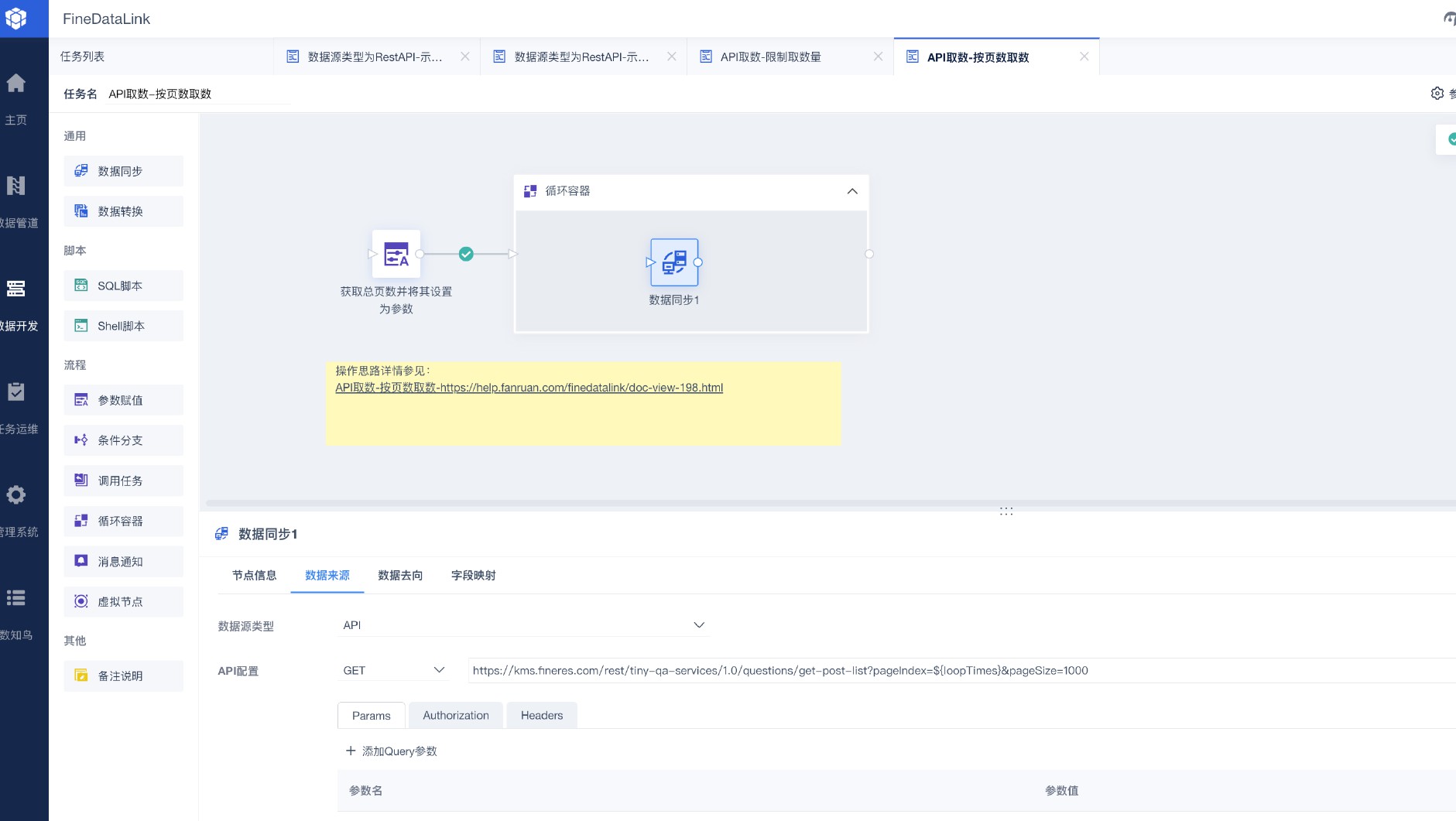1456x821 pixels.
Task: Open the GET request method dropdown
Action: pos(394,670)
